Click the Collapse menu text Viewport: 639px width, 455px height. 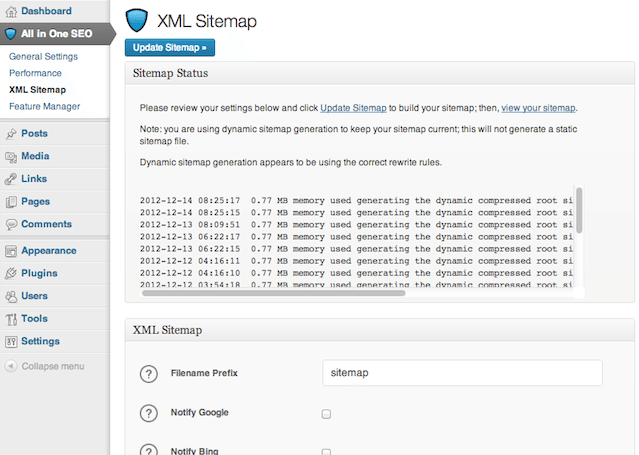(53, 366)
